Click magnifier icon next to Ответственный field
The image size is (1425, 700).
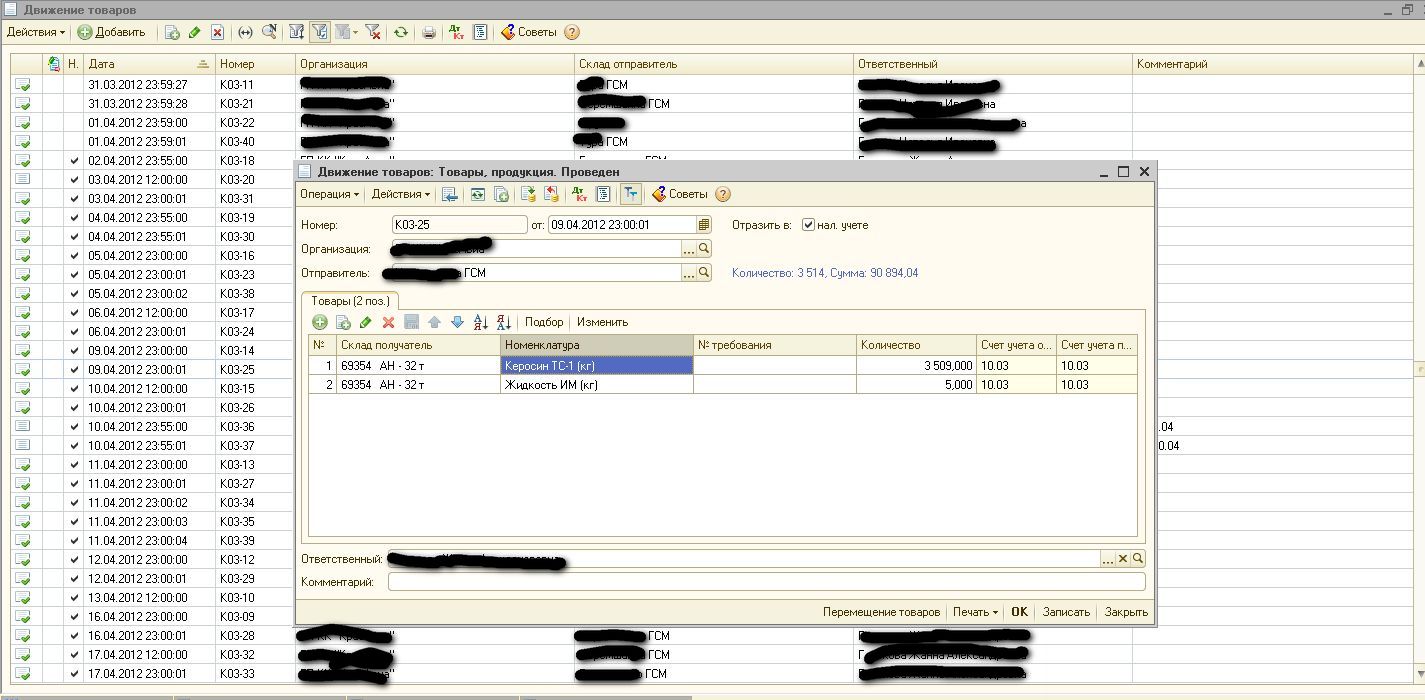pos(1138,559)
